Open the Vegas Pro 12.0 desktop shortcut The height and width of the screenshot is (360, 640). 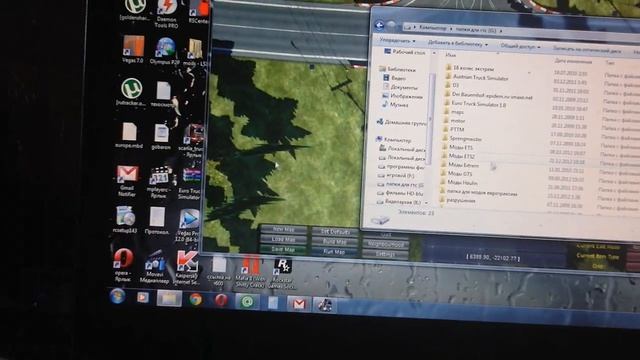pos(189,225)
